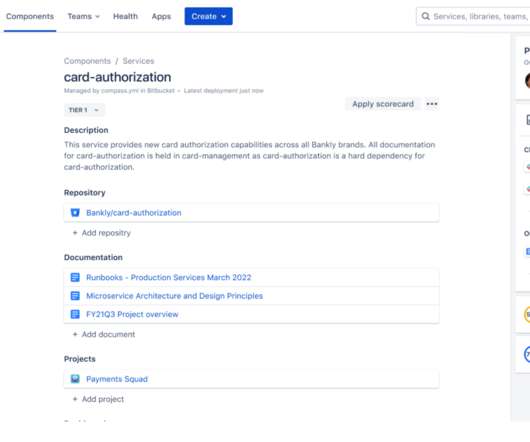Click the document icon next to Runbooks
Image resolution: width=530 pixels, height=442 pixels.
(75, 277)
